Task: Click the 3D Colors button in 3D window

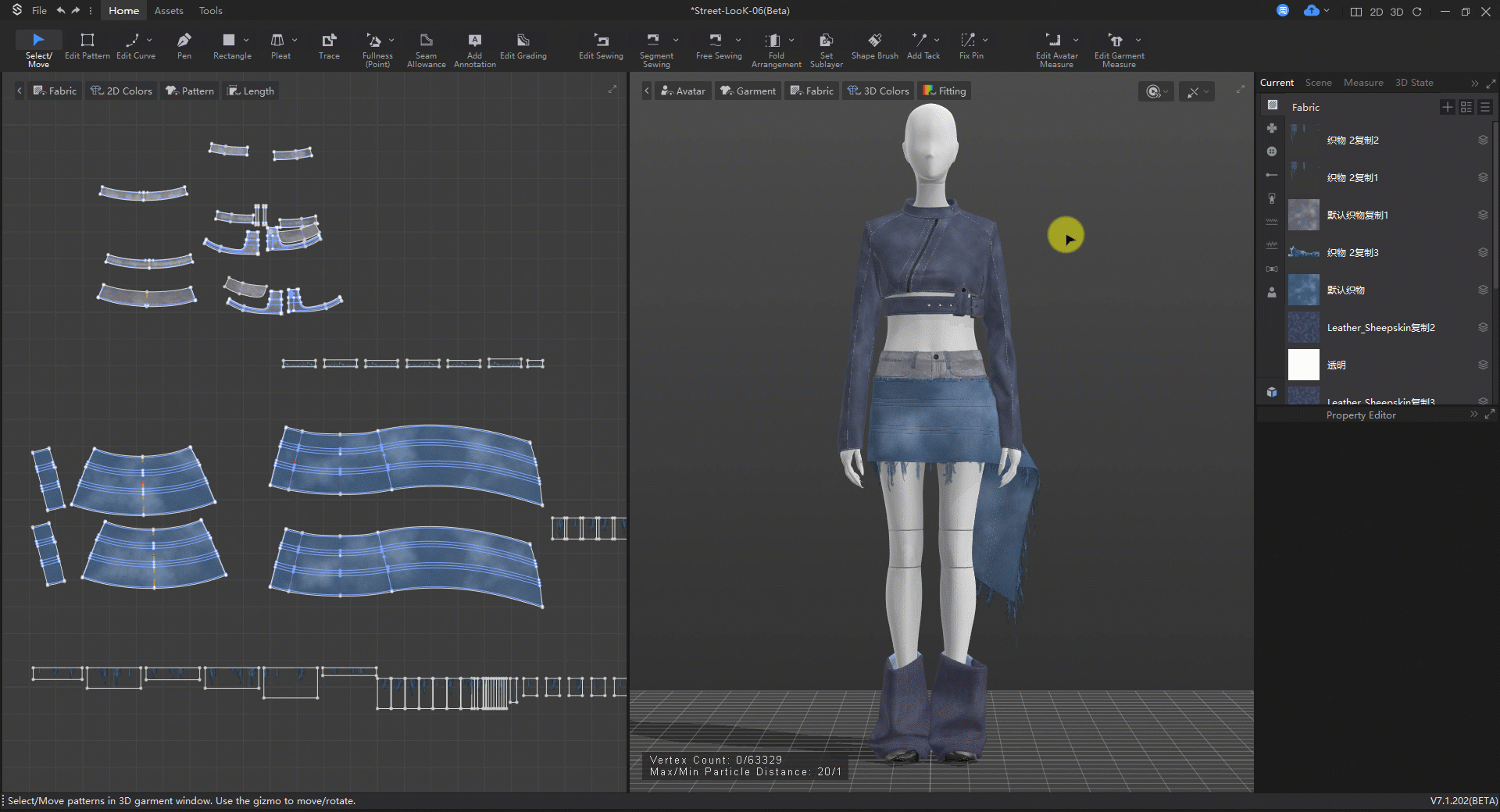Action: [x=879, y=91]
